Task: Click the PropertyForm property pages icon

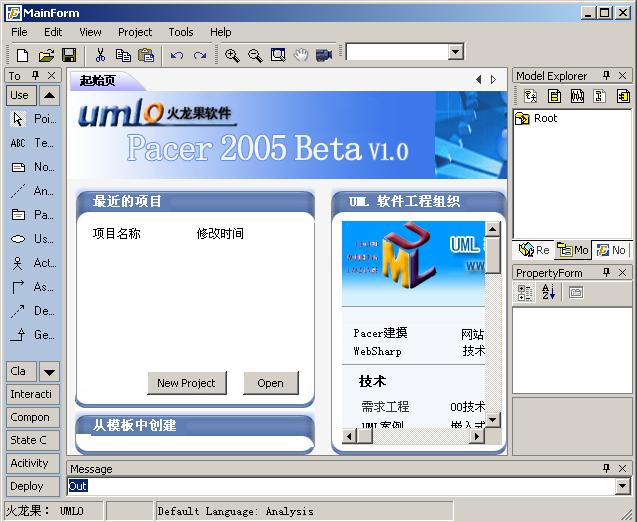Action: [x=576, y=292]
